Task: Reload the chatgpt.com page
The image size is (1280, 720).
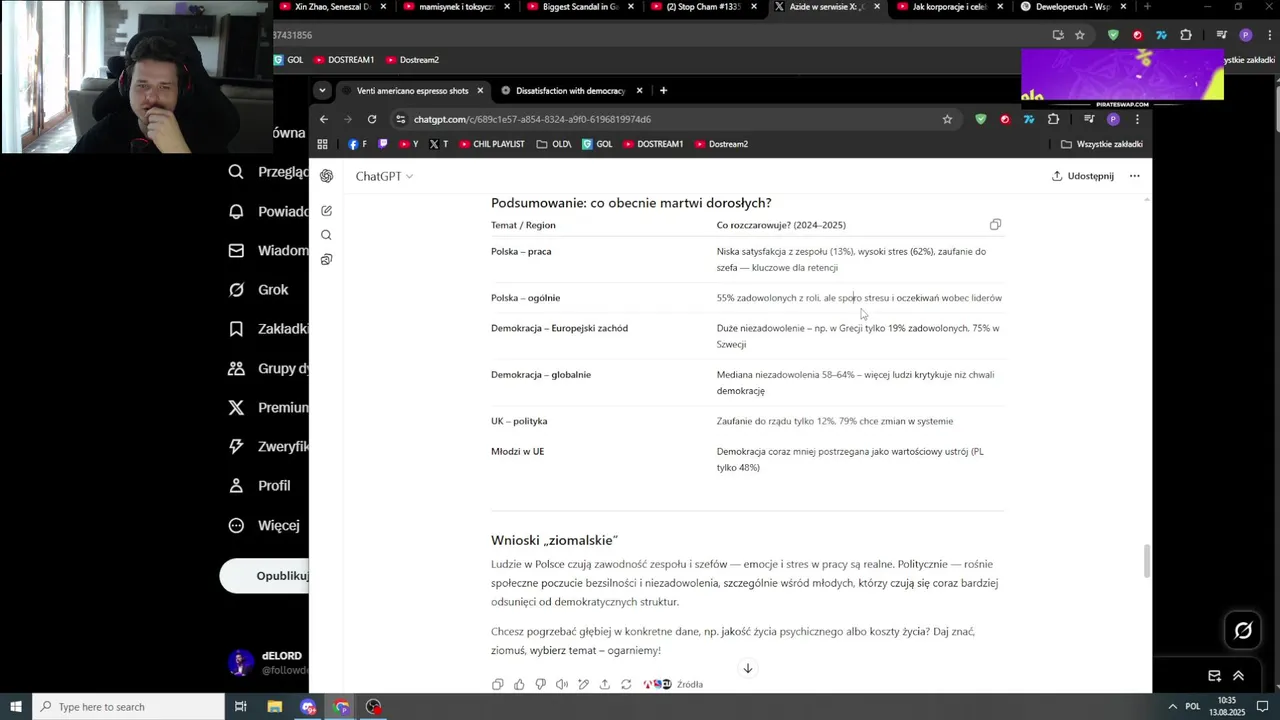Action: pos(372,119)
